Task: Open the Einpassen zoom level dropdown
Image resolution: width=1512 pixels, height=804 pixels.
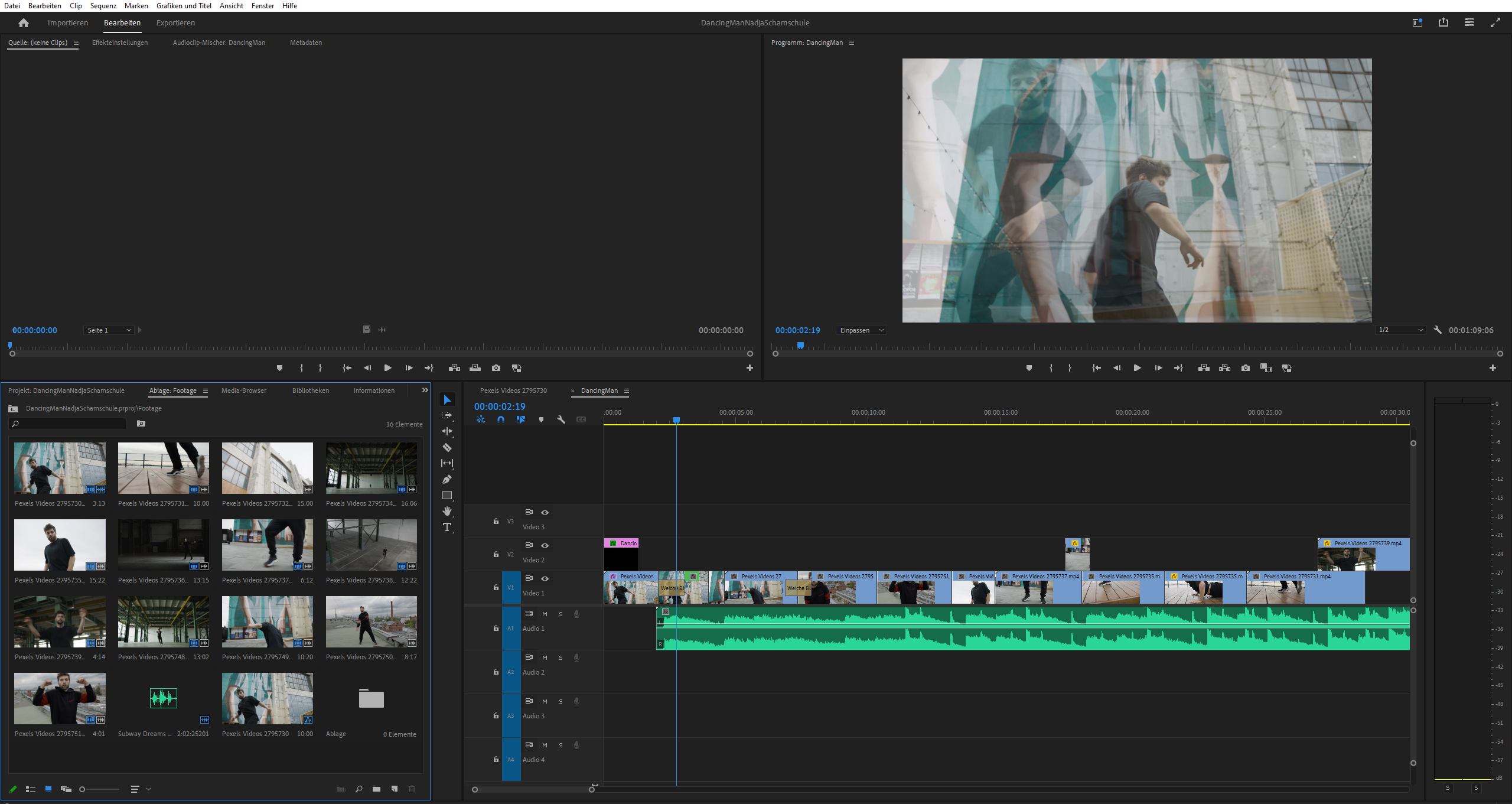Action: coord(861,330)
